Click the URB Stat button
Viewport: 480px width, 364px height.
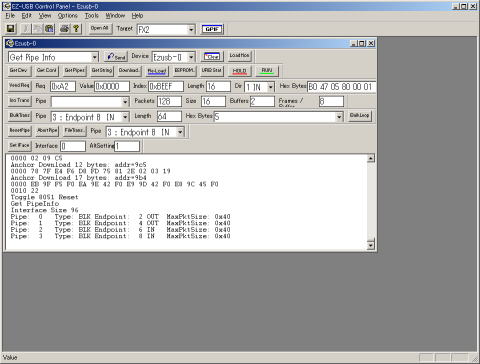tap(212, 71)
